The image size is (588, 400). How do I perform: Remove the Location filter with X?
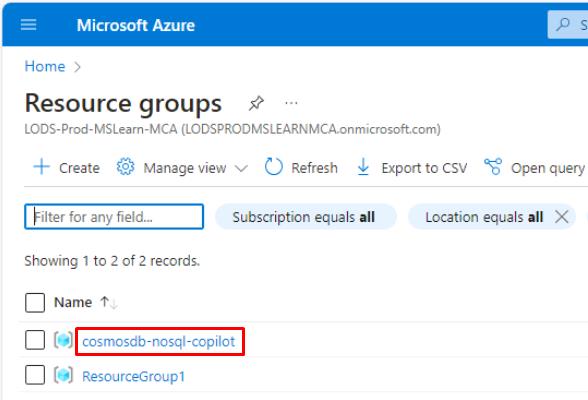(561, 216)
